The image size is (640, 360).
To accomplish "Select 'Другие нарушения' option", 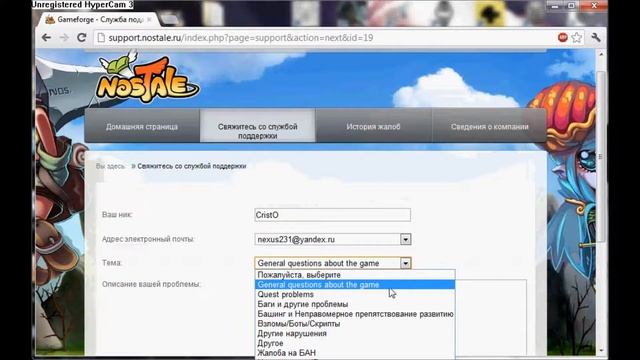I will tap(355, 333).
